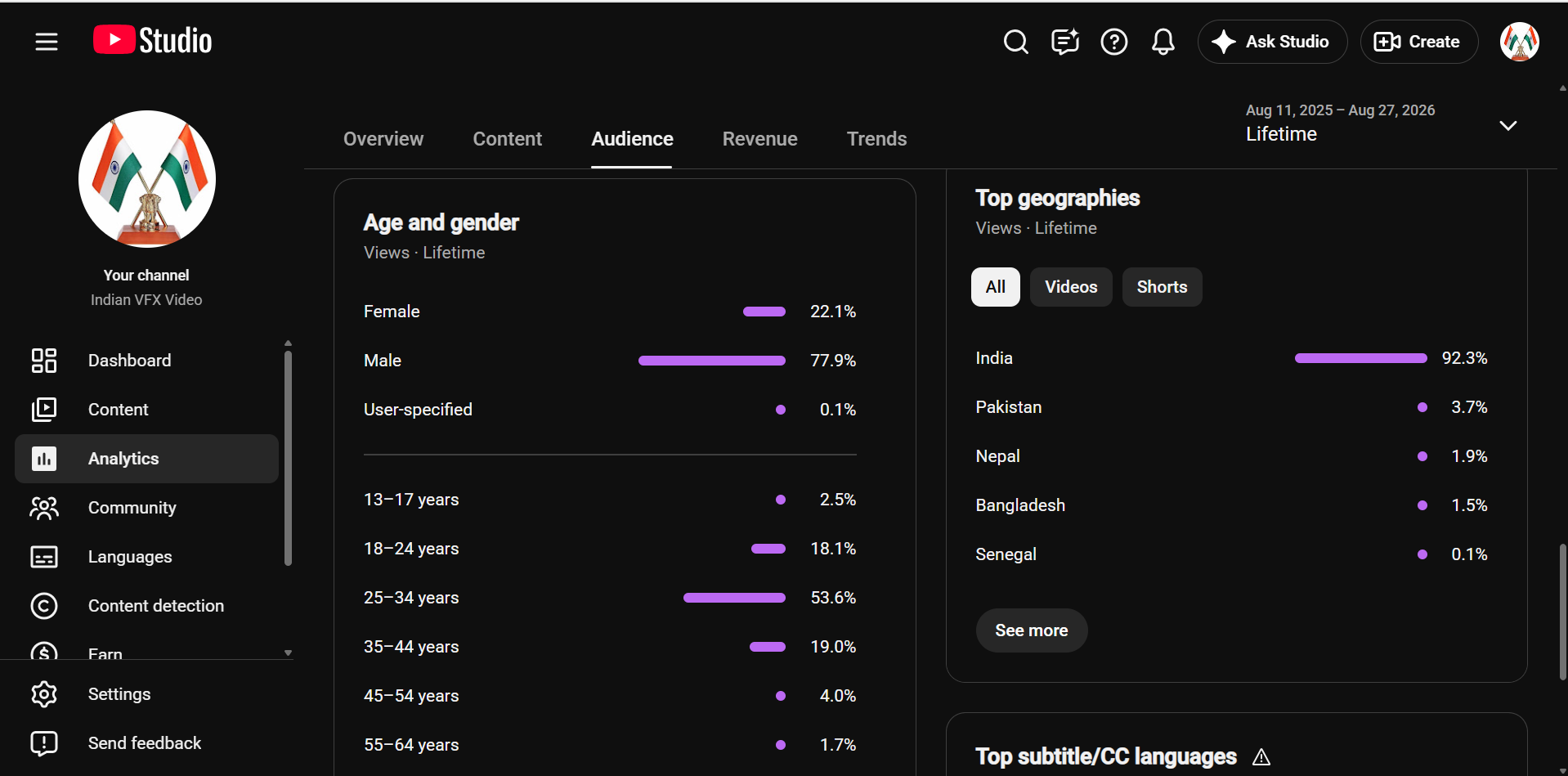Screen dimensions: 1568x776
Task: Click the 92.3% value for India
Action: tap(1464, 358)
